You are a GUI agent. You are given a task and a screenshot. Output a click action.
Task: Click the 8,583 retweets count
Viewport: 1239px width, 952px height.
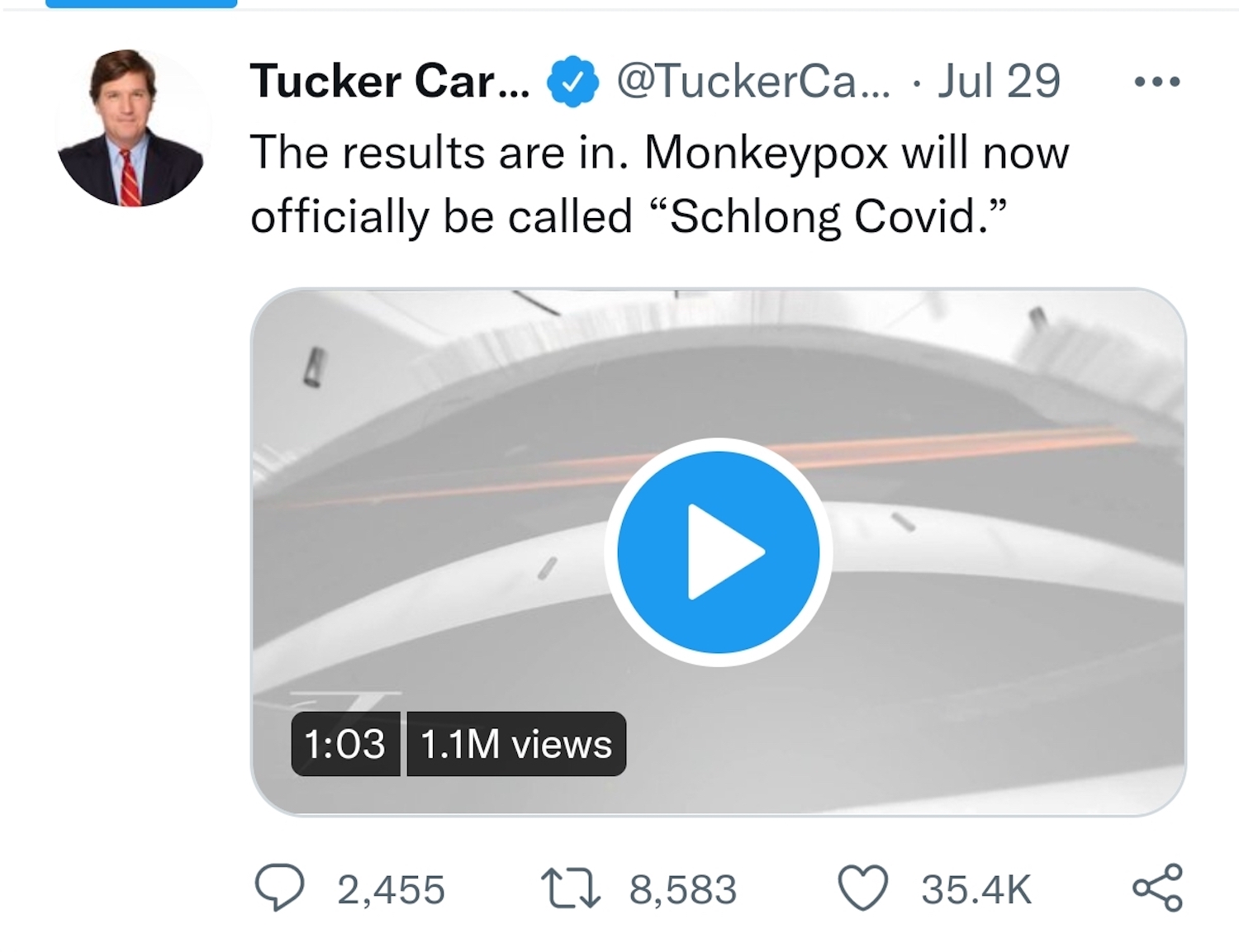click(683, 890)
